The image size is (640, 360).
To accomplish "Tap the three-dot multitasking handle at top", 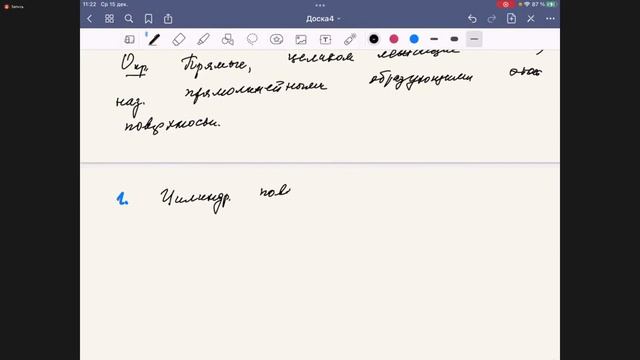I will tap(320, 5).
